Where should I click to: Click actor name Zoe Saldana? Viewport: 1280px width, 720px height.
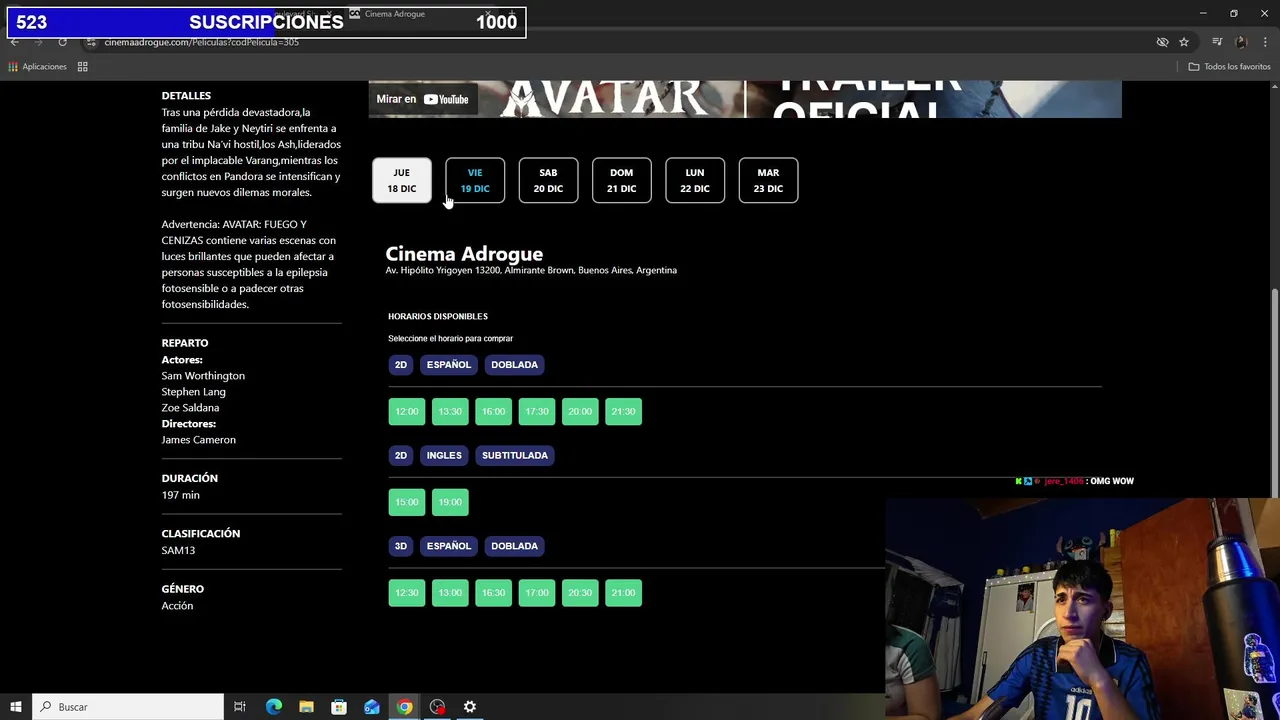click(190, 408)
